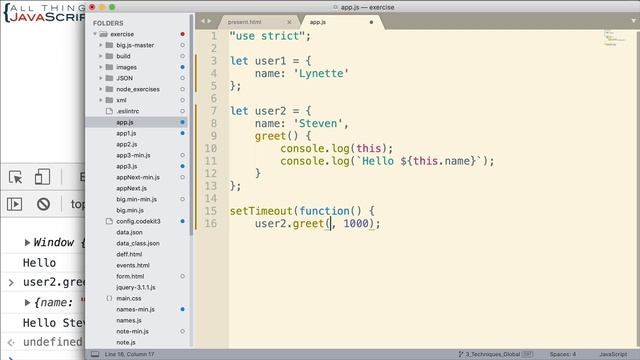Open app2.js in the sidebar
640x360 pixels.
127,144
